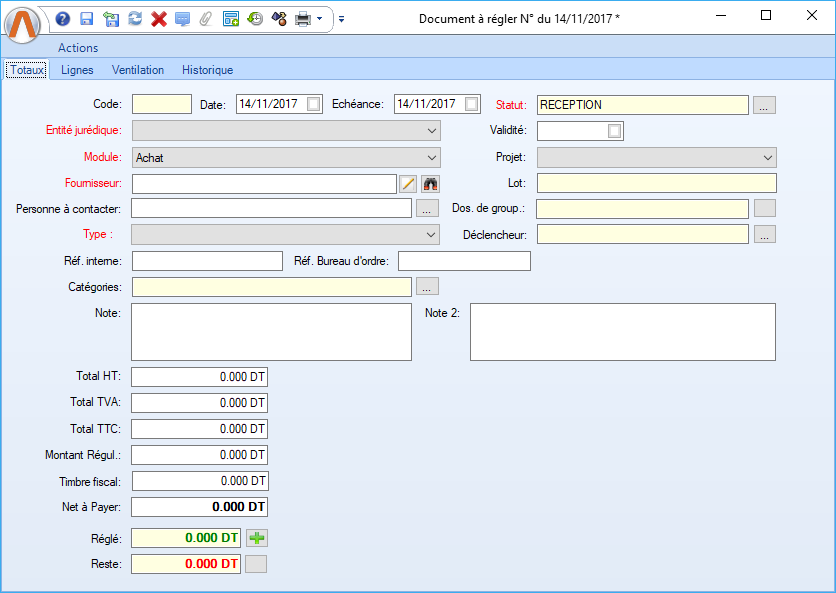836x593 pixels.
Task: Click the binoculars search icon beside Fournisseur
Action: 431,183
